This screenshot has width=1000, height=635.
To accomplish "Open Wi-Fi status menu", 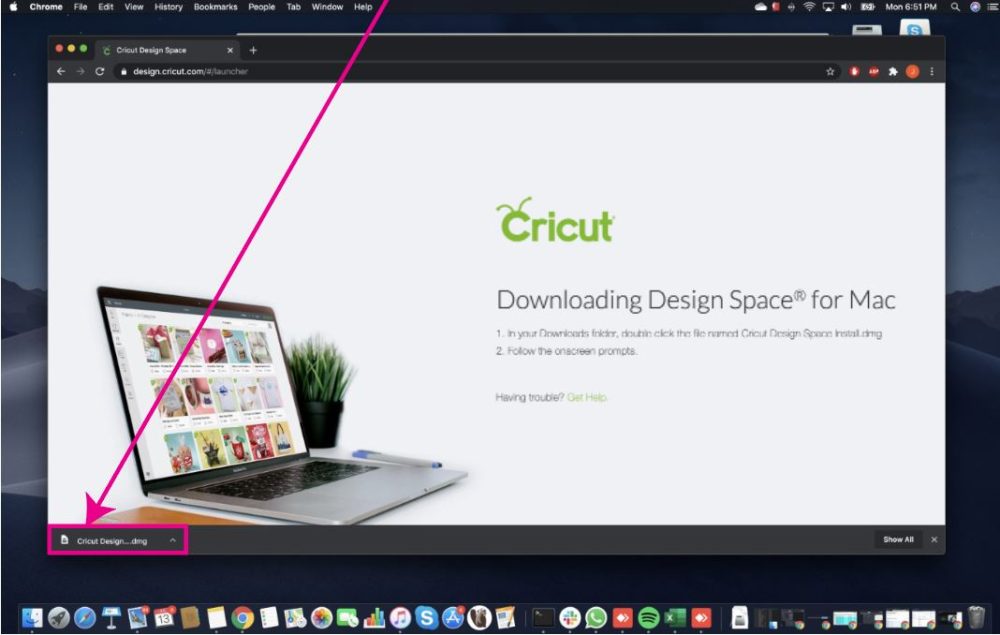I will click(x=809, y=7).
